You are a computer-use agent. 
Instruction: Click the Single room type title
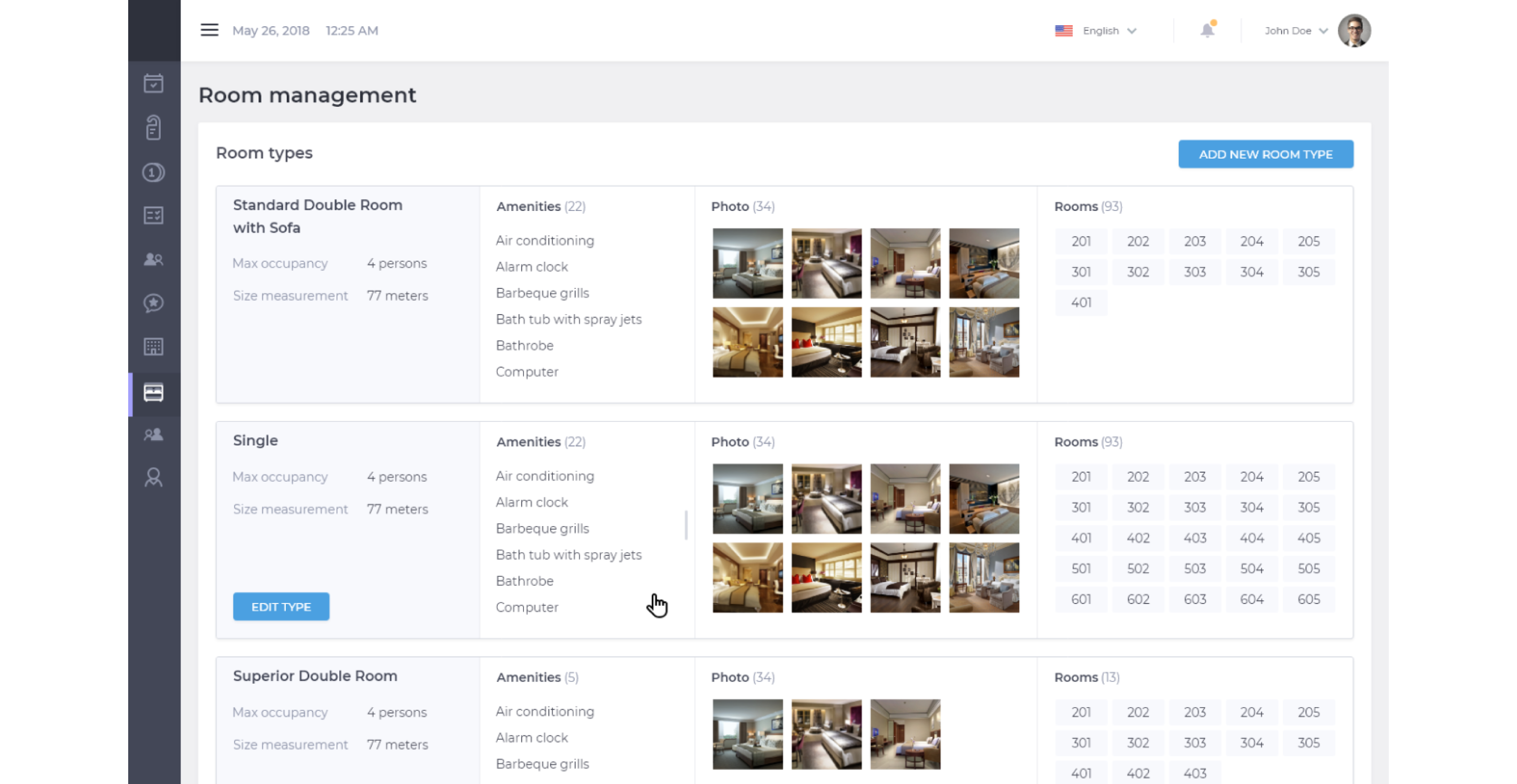[255, 440]
